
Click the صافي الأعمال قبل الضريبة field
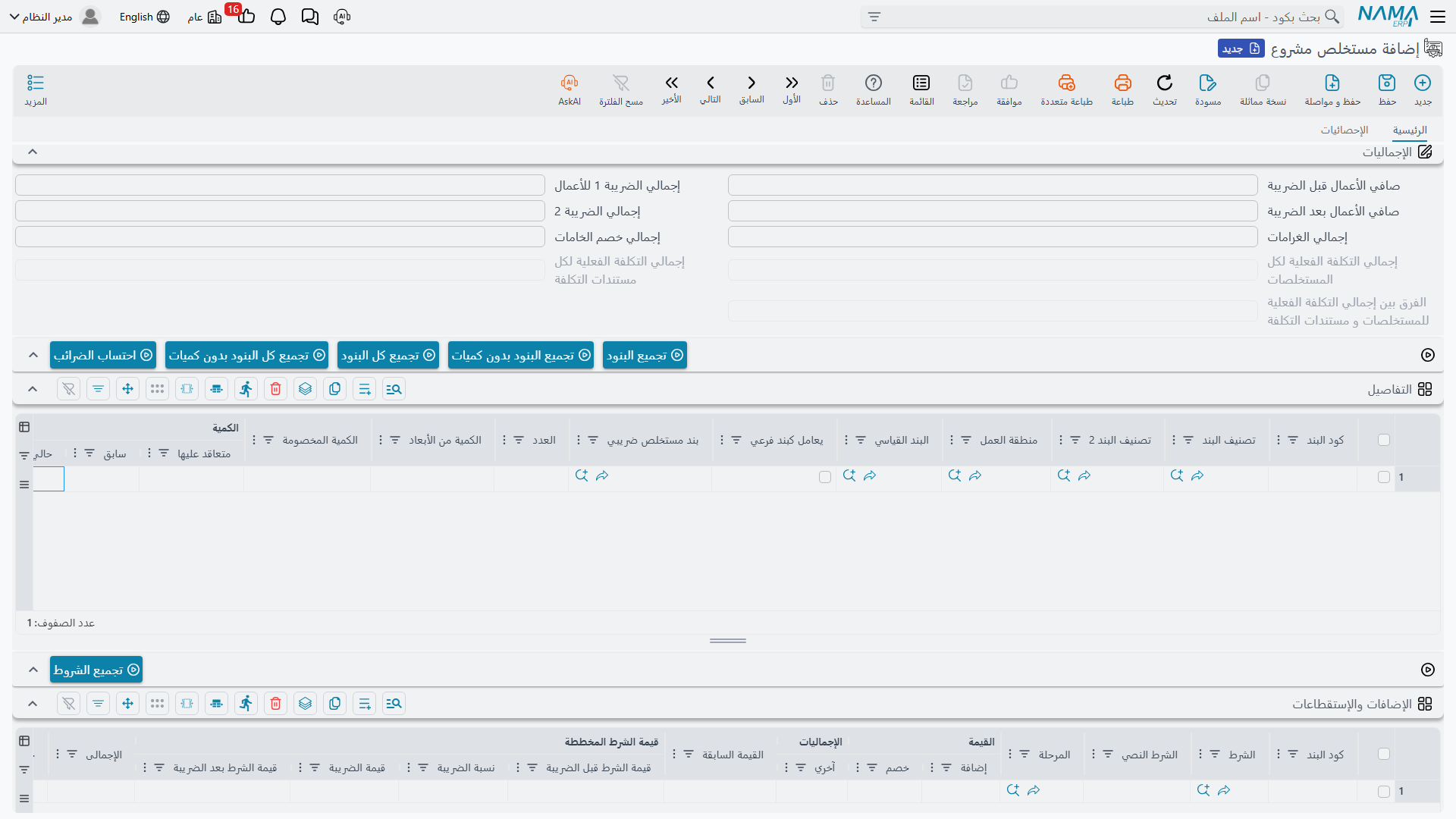click(993, 185)
